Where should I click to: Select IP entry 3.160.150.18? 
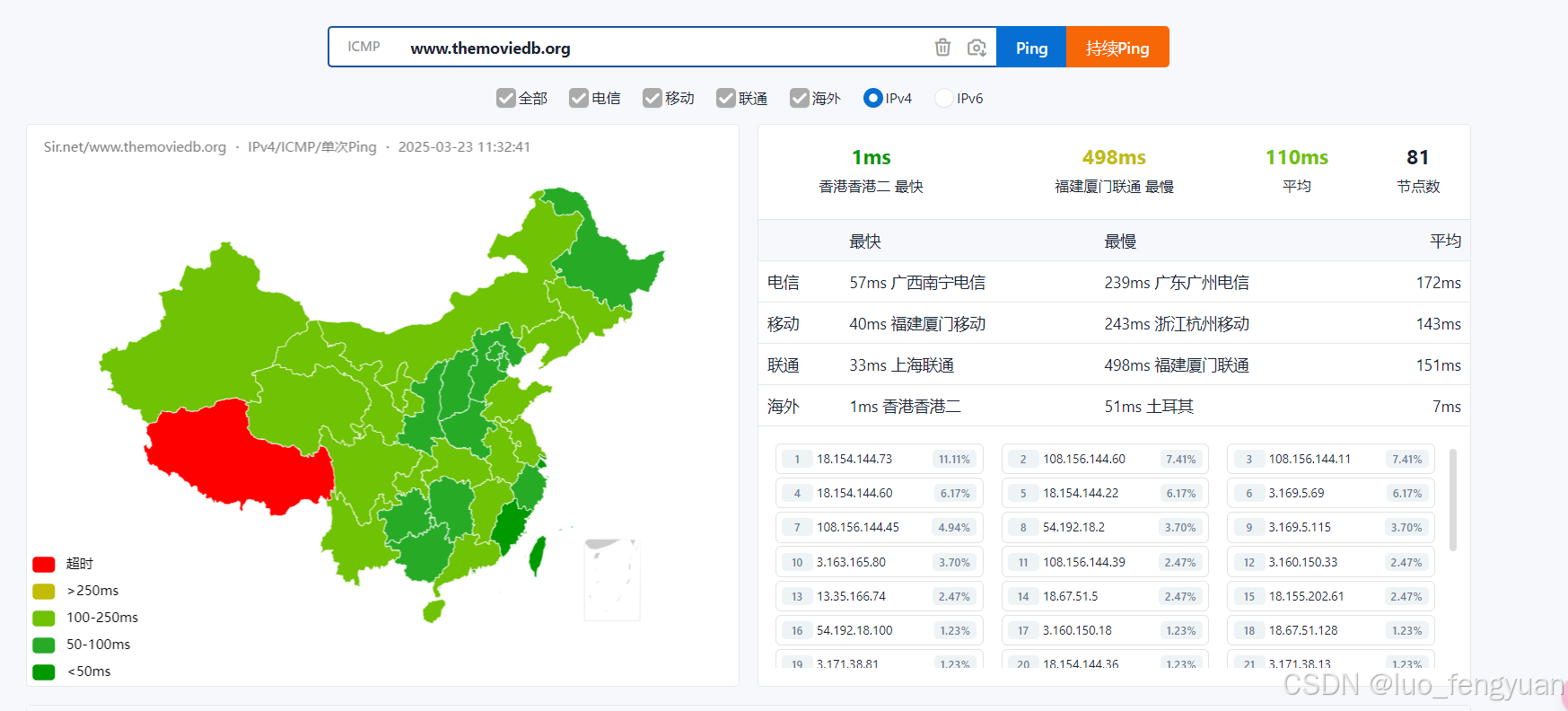[1106, 630]
